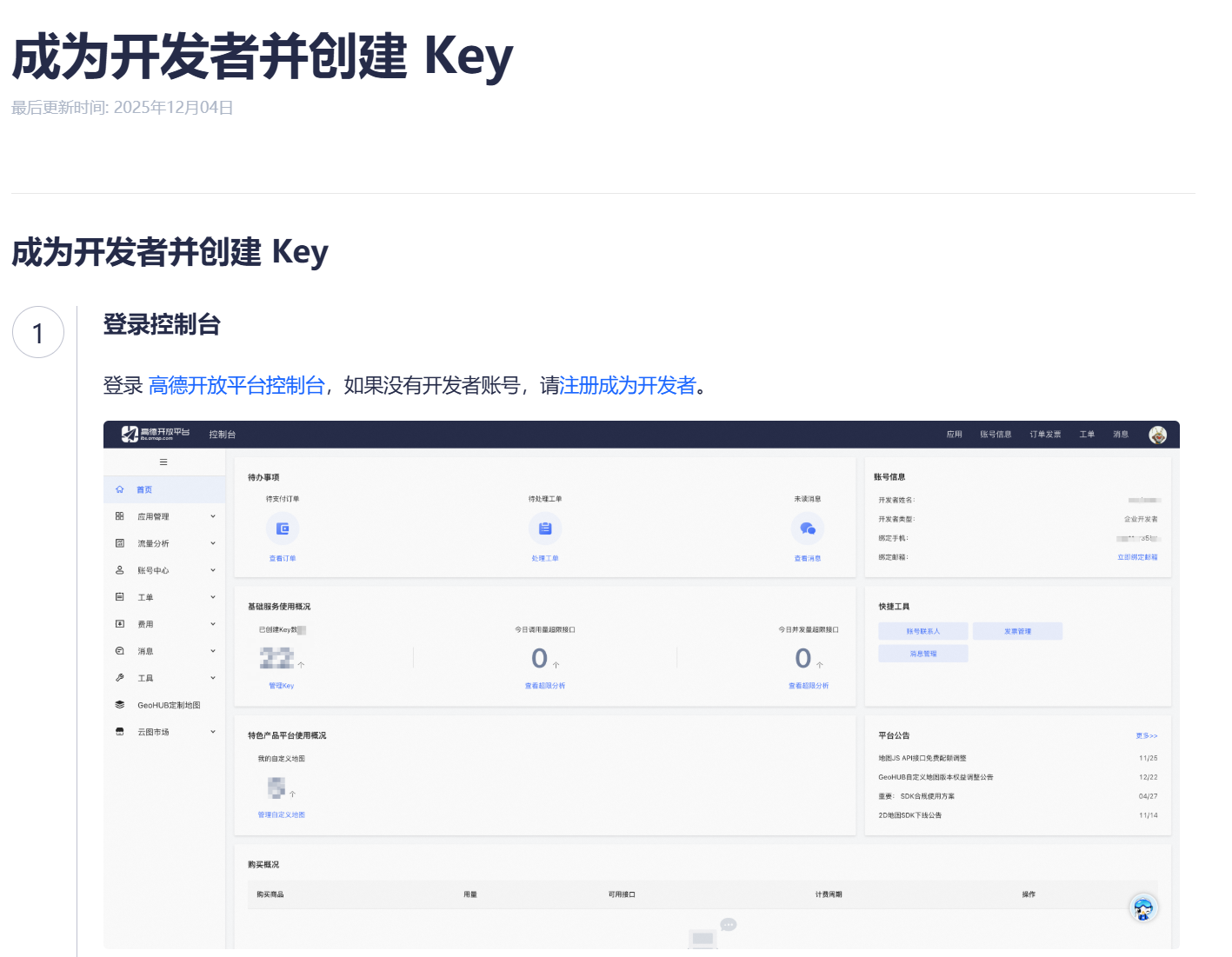The image size is (1232, 957).
Task: Click the wrench icon beside 工具
Action: [x=120, y=678]
